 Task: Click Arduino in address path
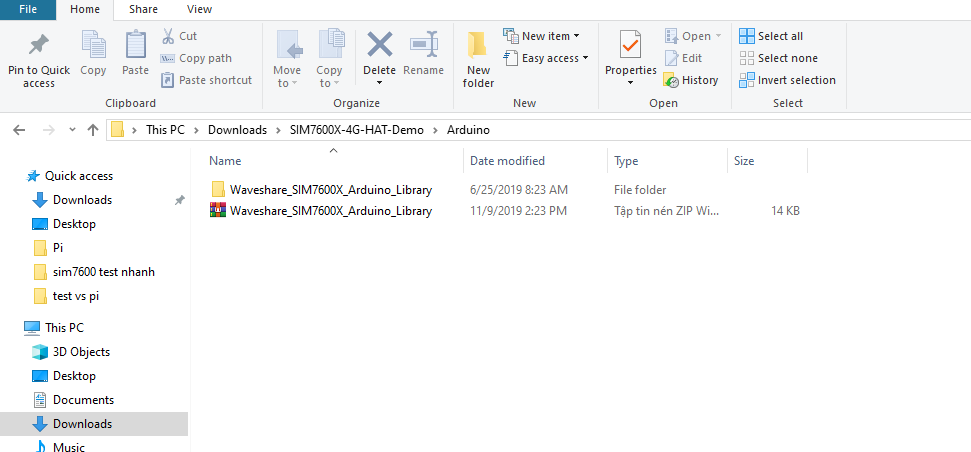click(x=468, y=130)
